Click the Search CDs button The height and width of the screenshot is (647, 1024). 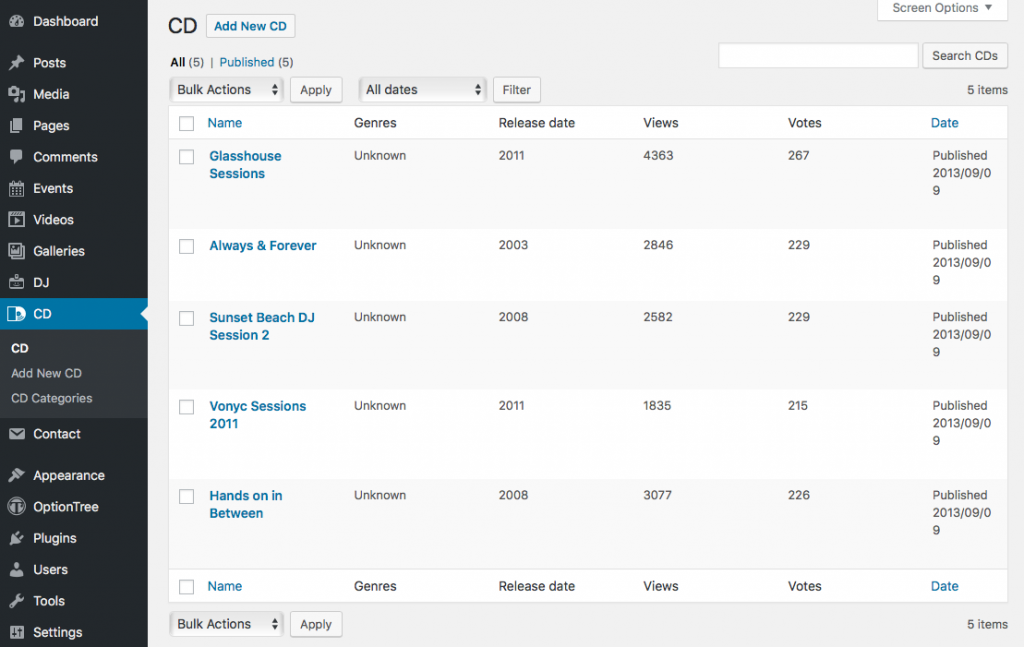(964, 55)
